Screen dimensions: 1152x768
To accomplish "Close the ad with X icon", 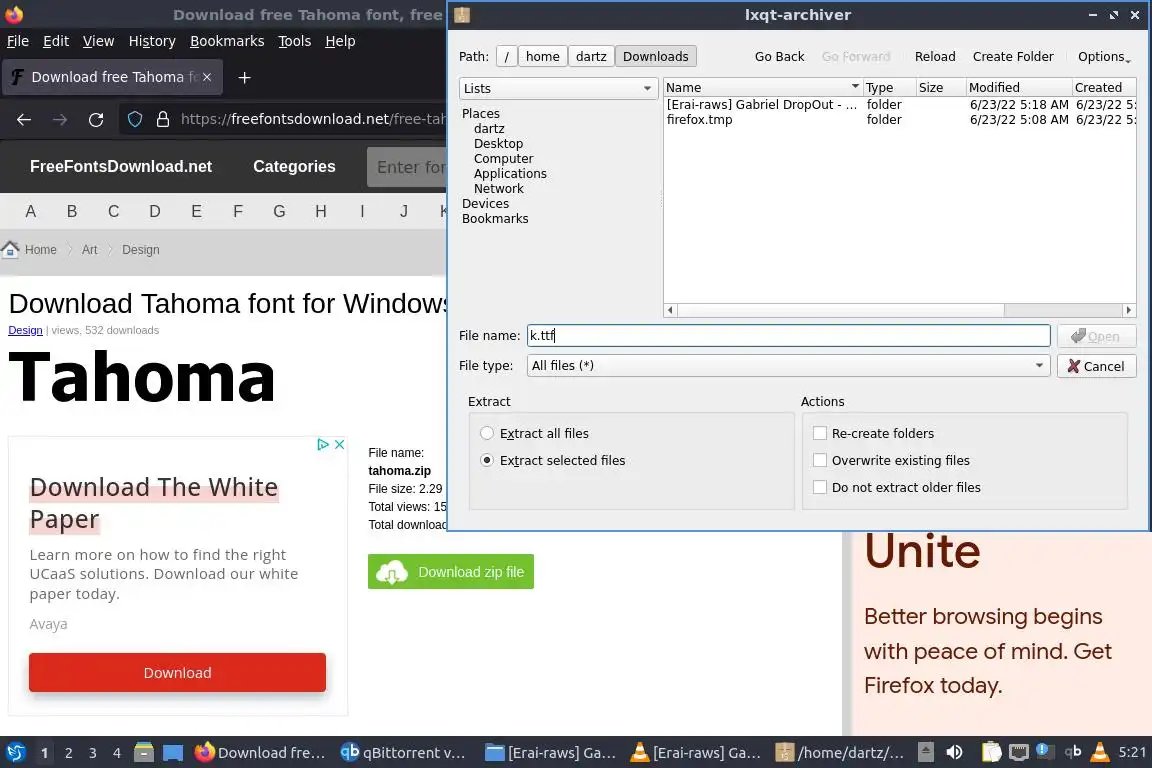I will 339,444.
